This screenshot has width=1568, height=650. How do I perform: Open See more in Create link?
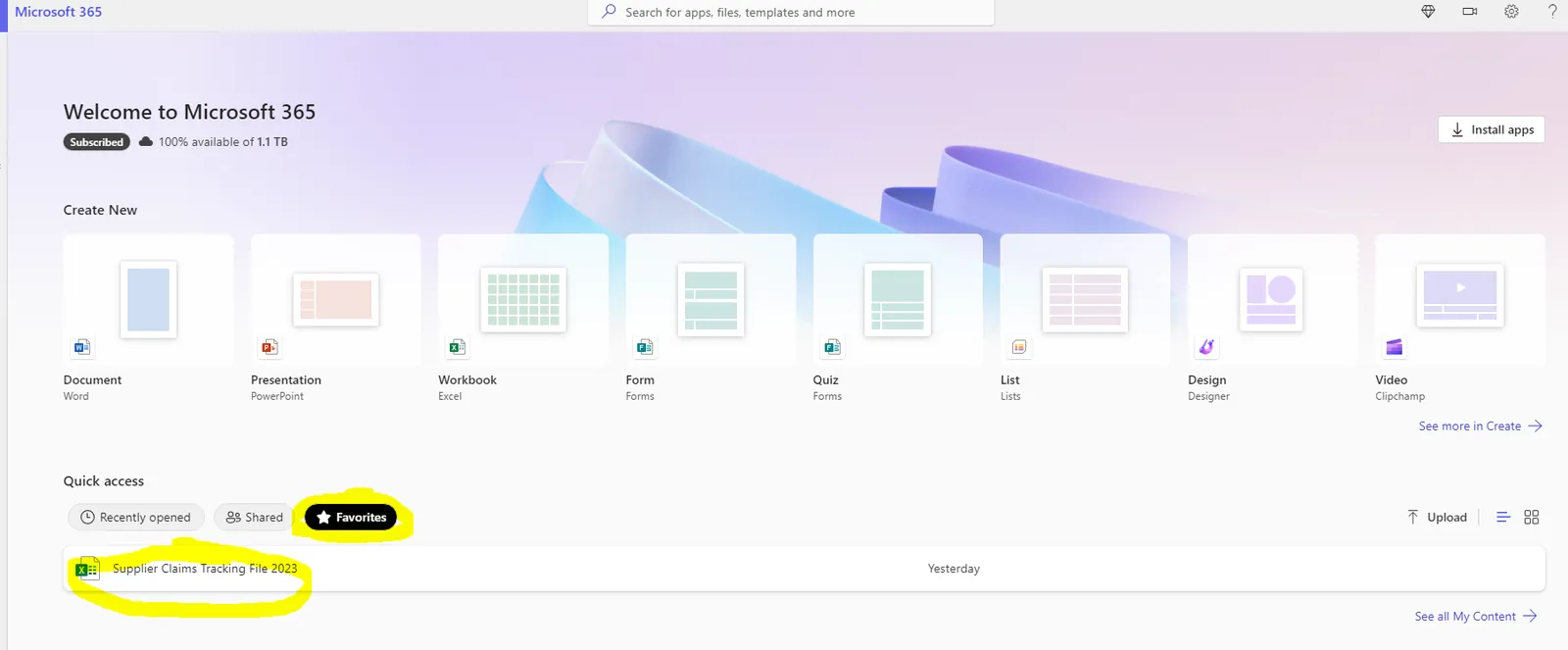click(1480, 425)
